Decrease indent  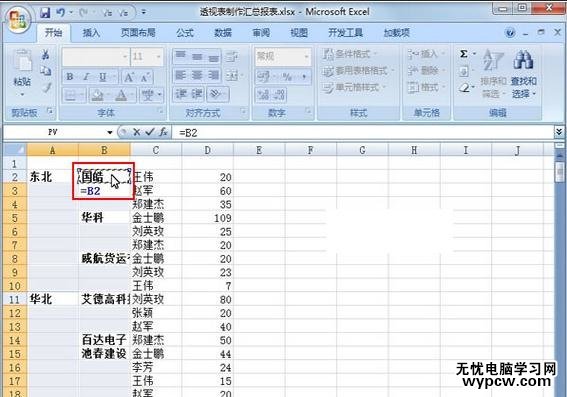[181, 94]
